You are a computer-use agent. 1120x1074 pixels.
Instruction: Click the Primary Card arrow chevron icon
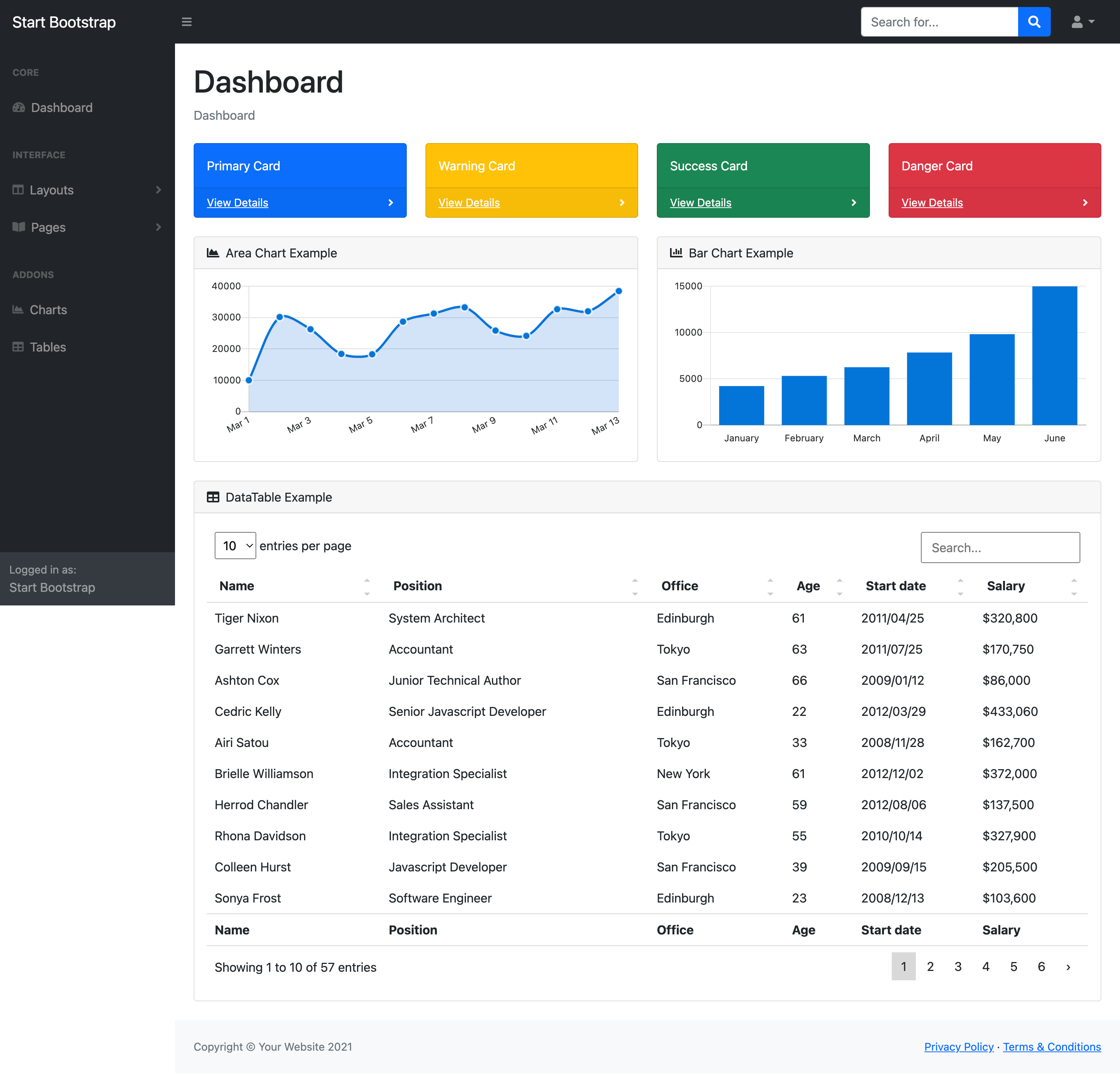[x=391, y=203]
